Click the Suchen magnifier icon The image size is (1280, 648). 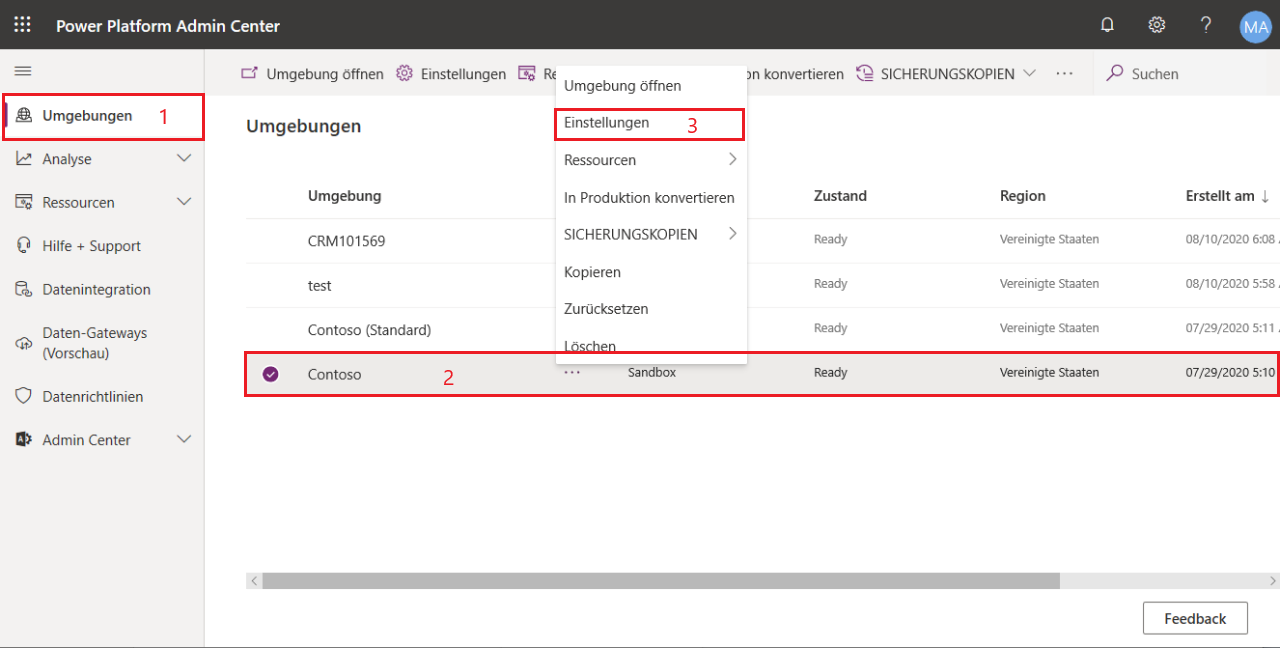pos(1115,74)
